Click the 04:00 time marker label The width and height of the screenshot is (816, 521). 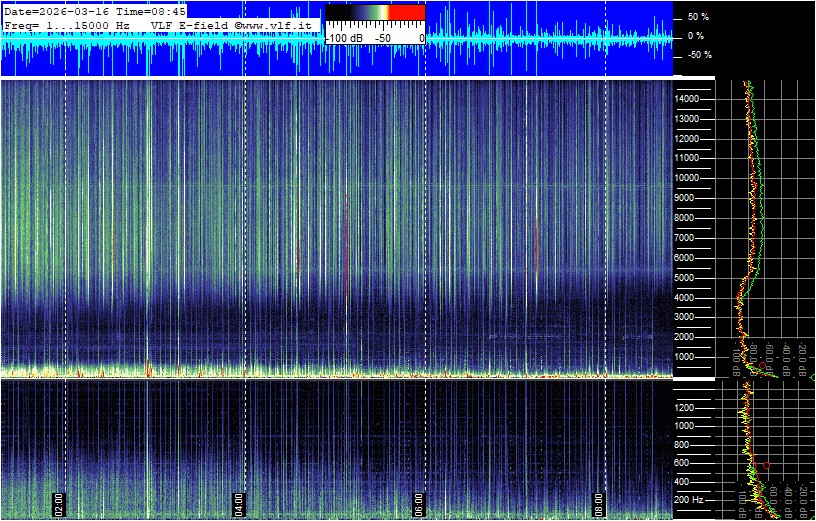(x=238, y=501)
